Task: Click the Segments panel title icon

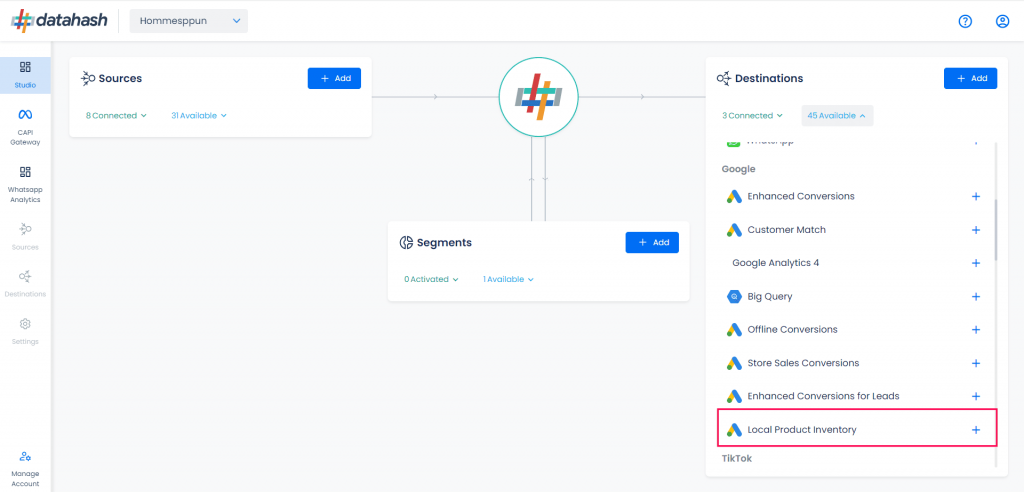Action: point(406,242)
